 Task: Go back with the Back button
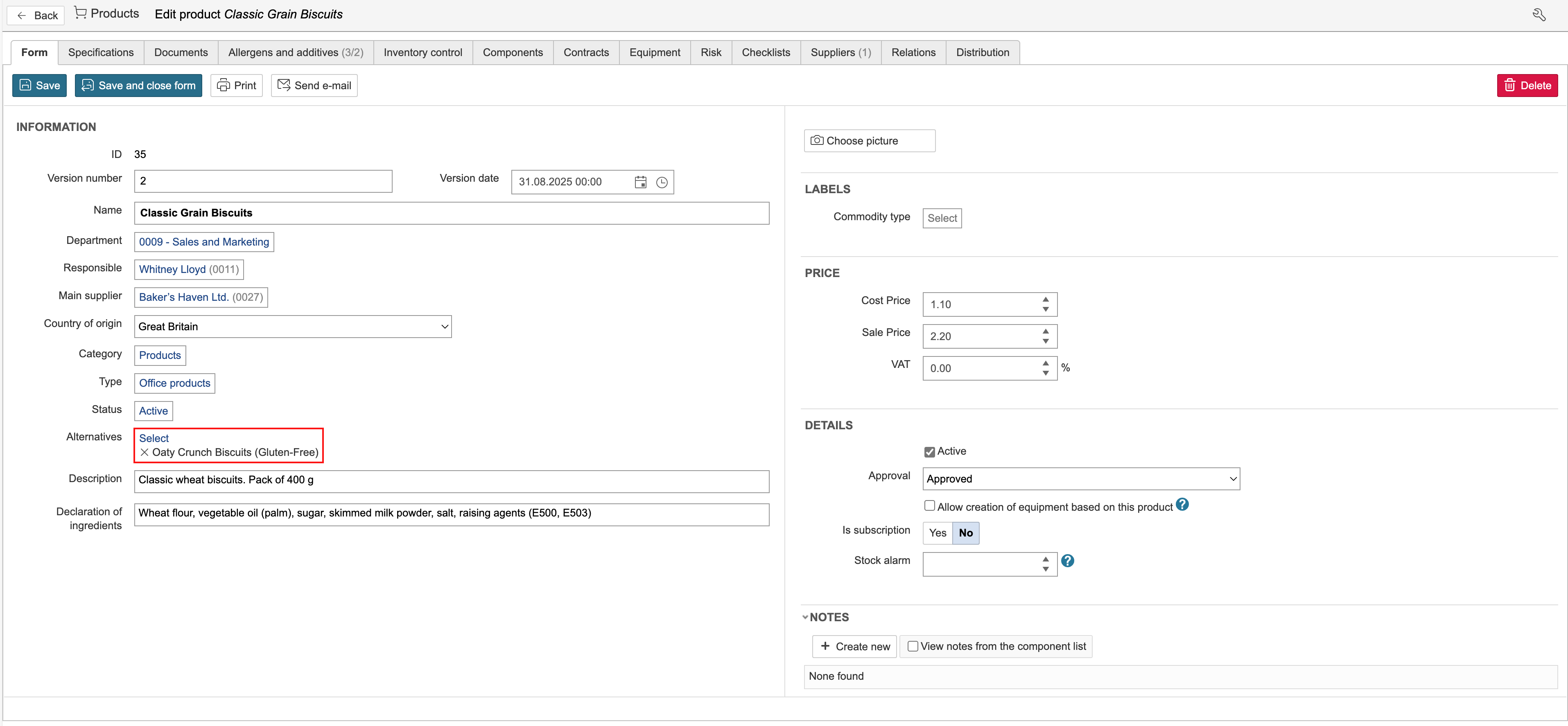(x=36, y=15)
